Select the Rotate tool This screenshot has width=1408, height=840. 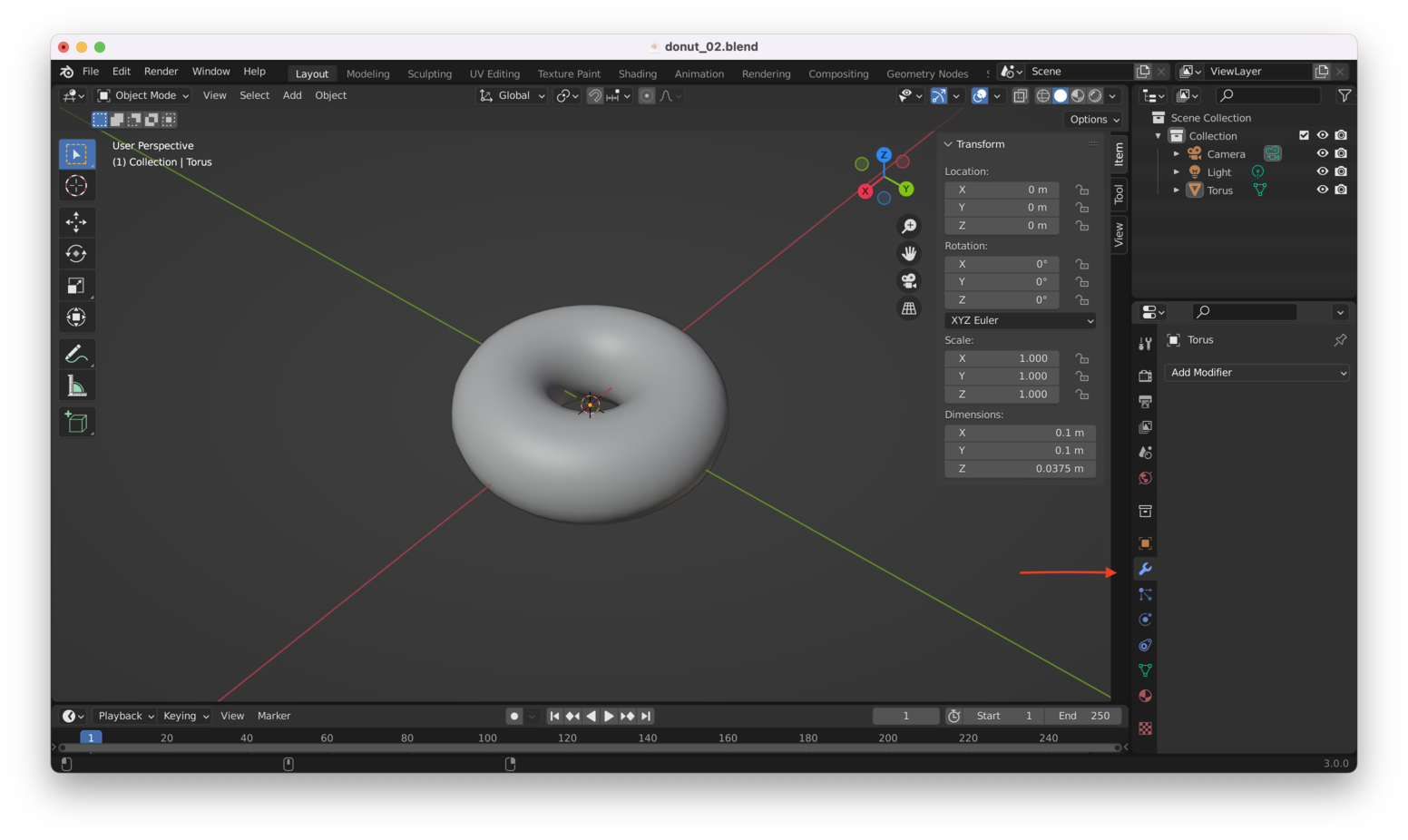click(x=76, y=254)
